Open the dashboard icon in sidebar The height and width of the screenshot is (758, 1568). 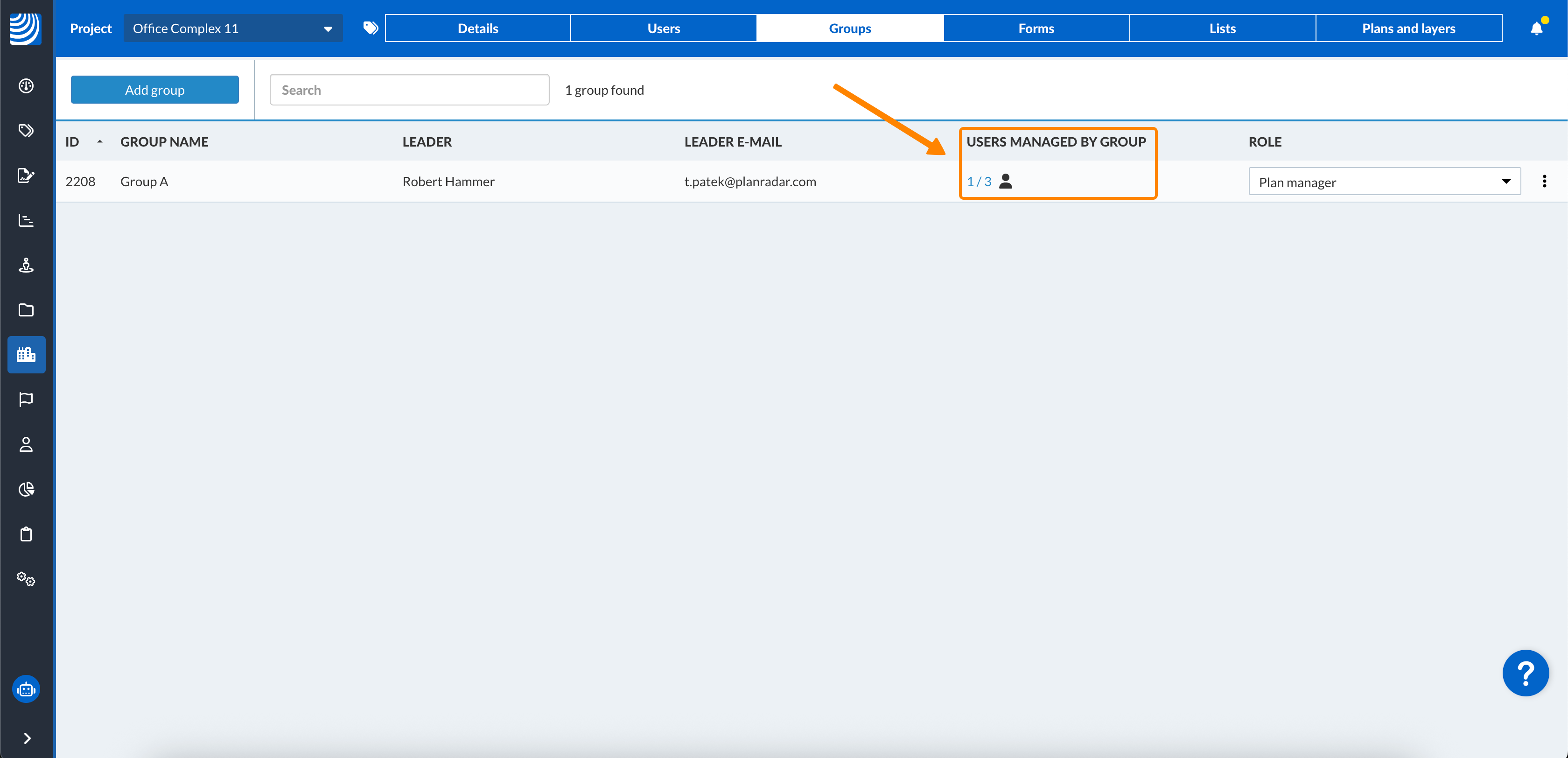(x=26, y=86)
